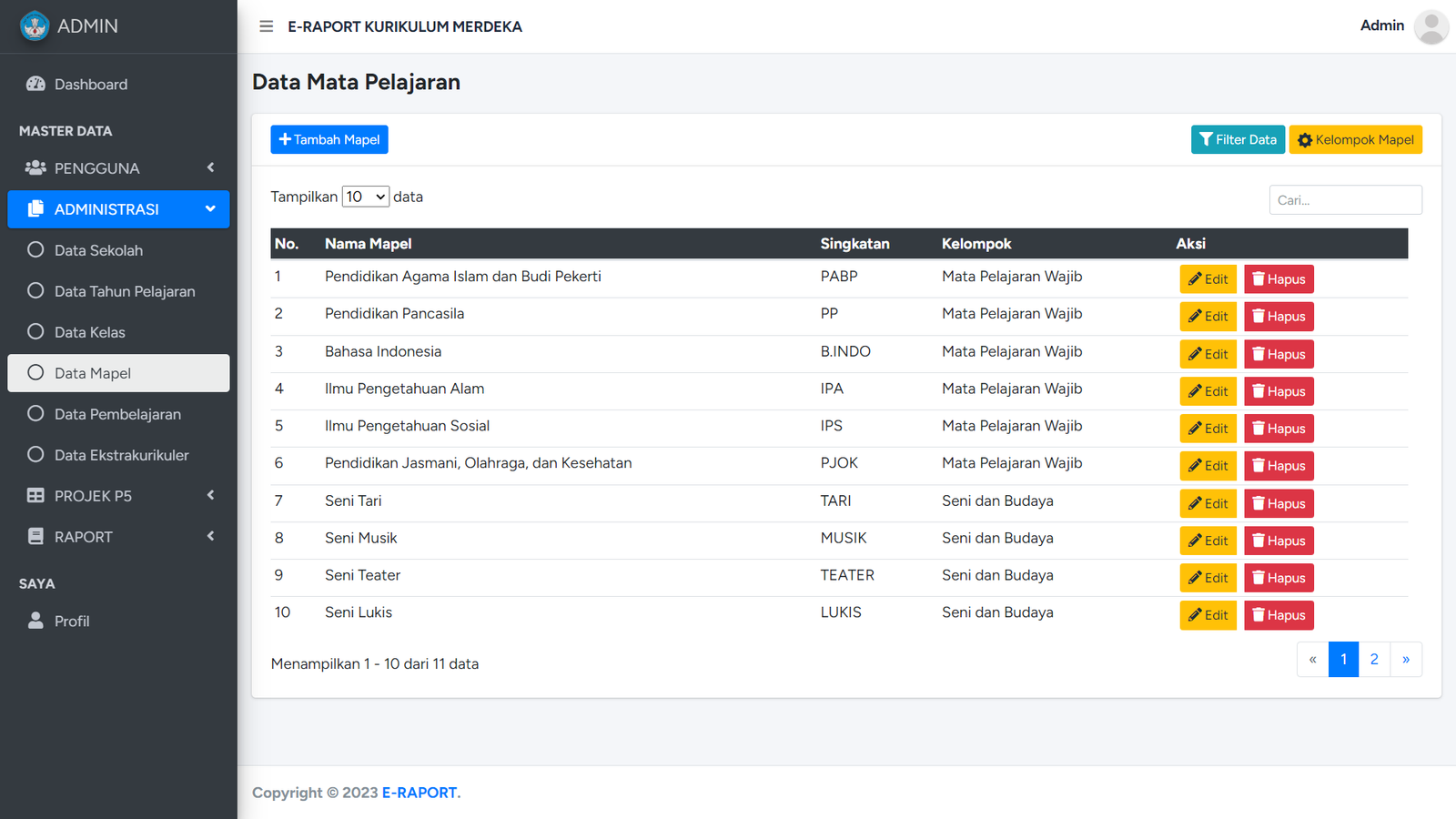Add a new subject with Tambah Mapel

(329, 139)
